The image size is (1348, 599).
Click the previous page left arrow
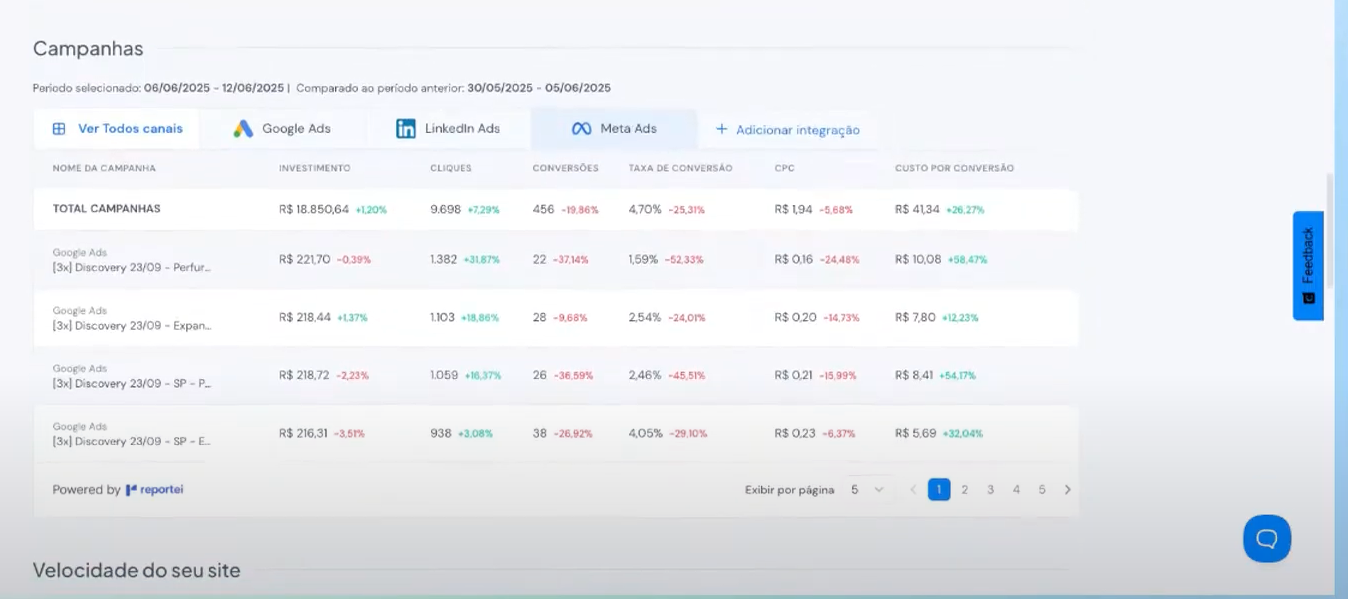(x=913, y=490)
